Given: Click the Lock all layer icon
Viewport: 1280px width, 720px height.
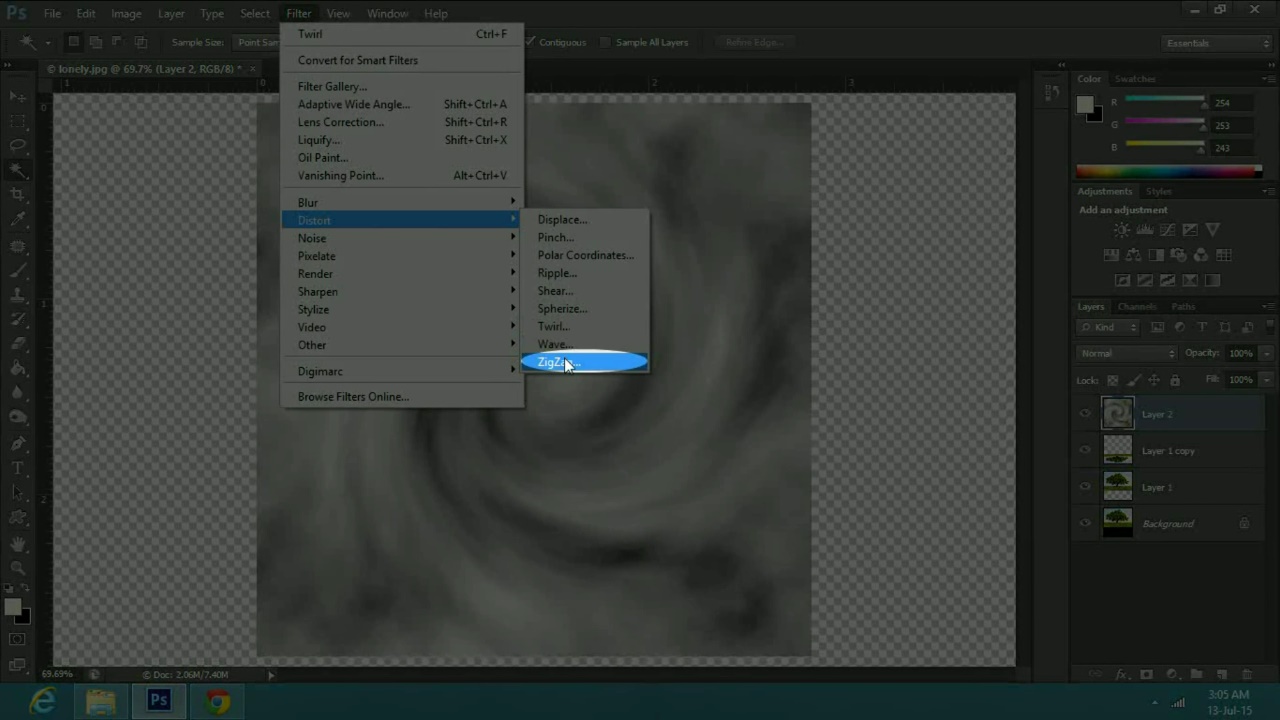Looking at the screenshot, I should click(1175, 380).
